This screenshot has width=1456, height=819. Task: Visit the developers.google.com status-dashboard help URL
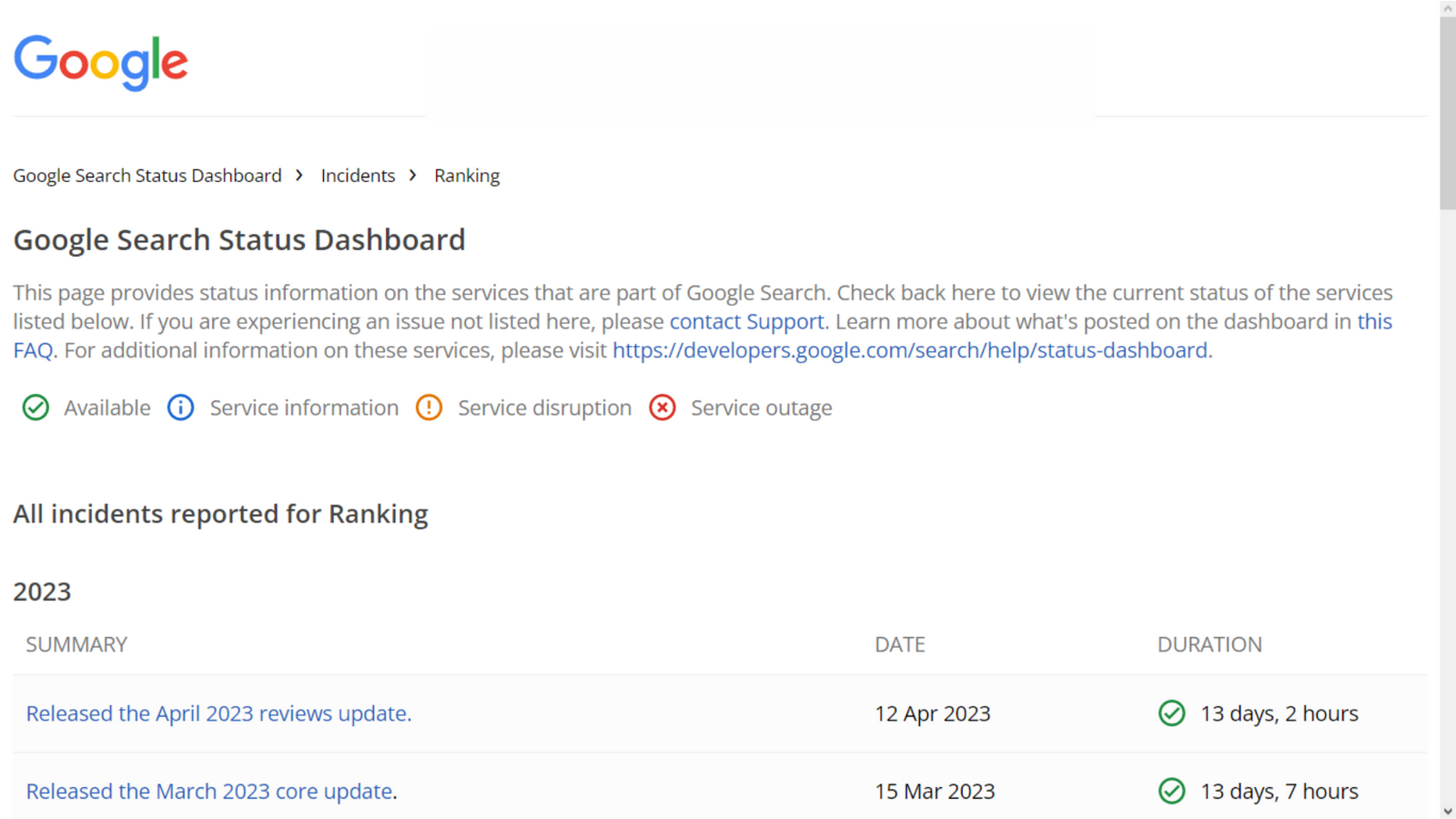(910, 350)
